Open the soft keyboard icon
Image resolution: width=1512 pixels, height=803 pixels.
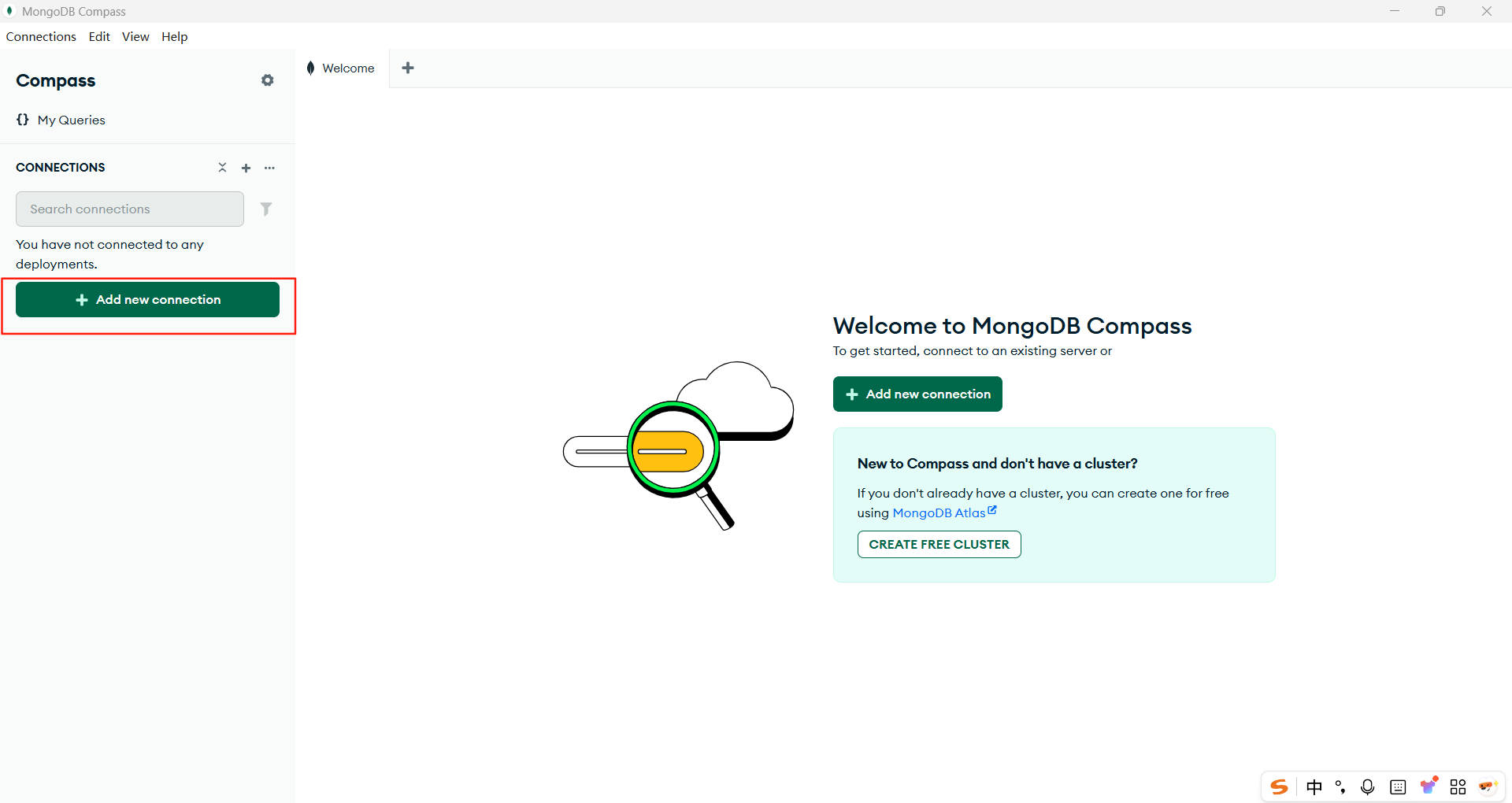pos(1398,786)
